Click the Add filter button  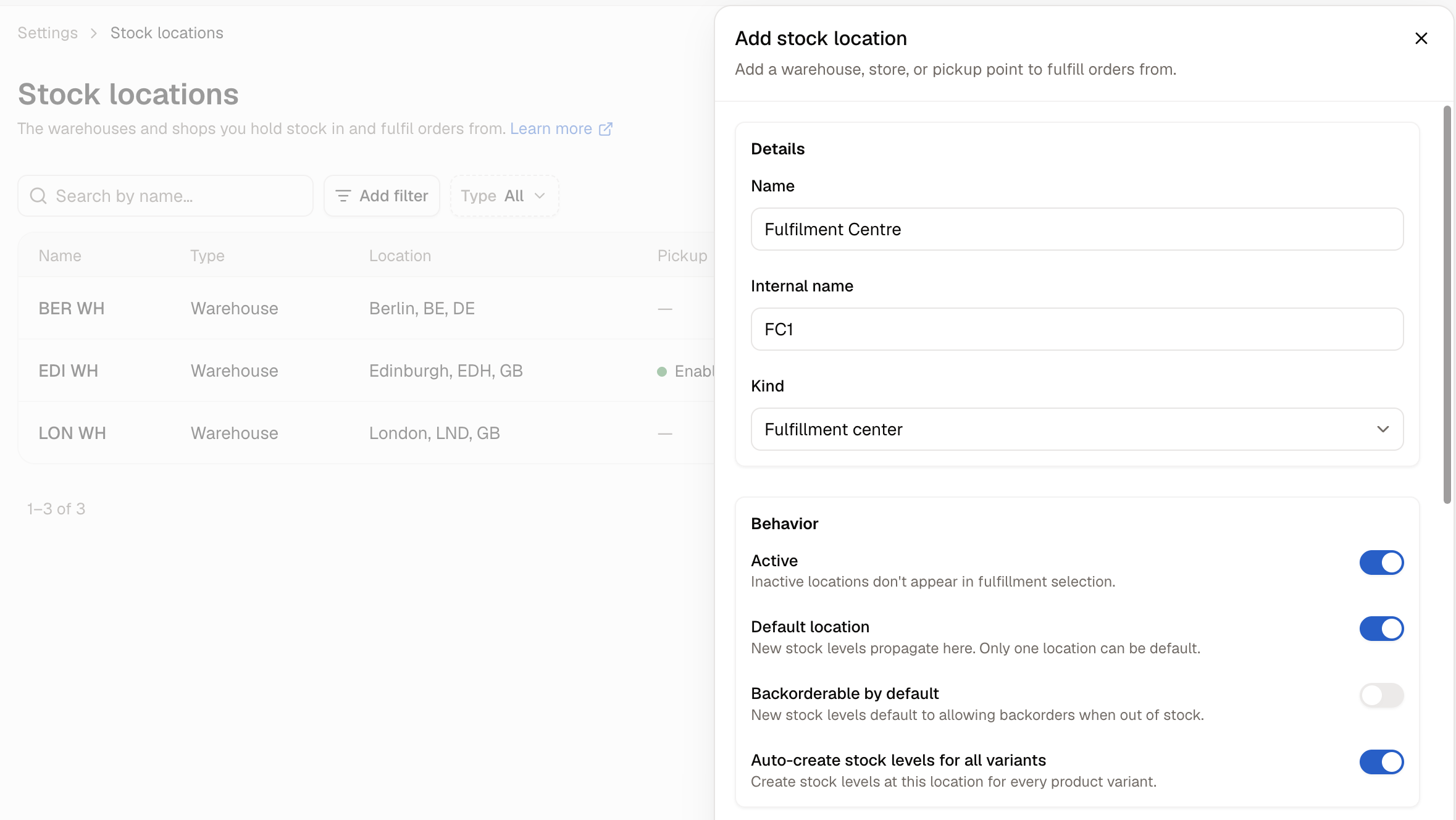click(x=382, y=196)
